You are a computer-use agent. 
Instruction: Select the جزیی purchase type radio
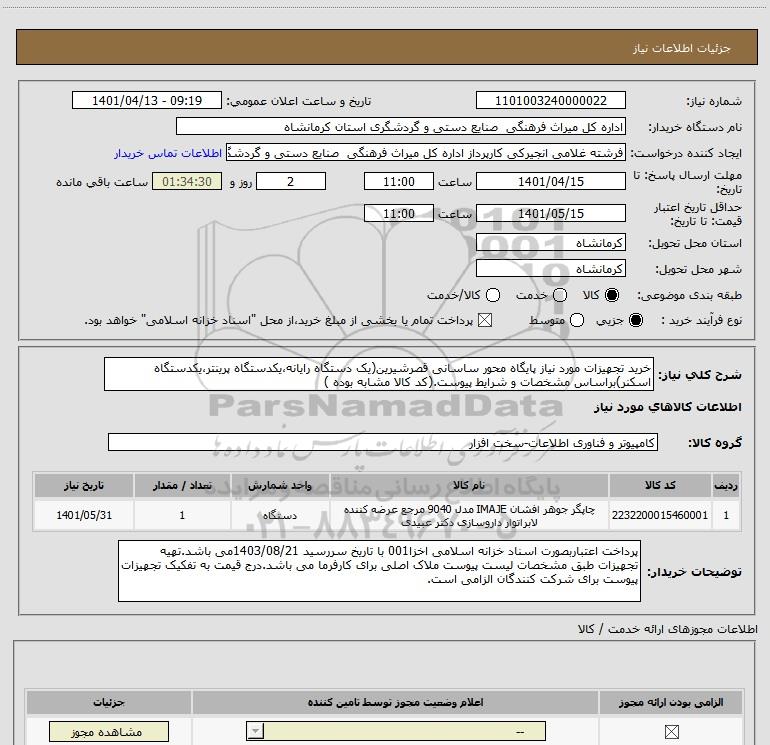[x=635, y=320]
